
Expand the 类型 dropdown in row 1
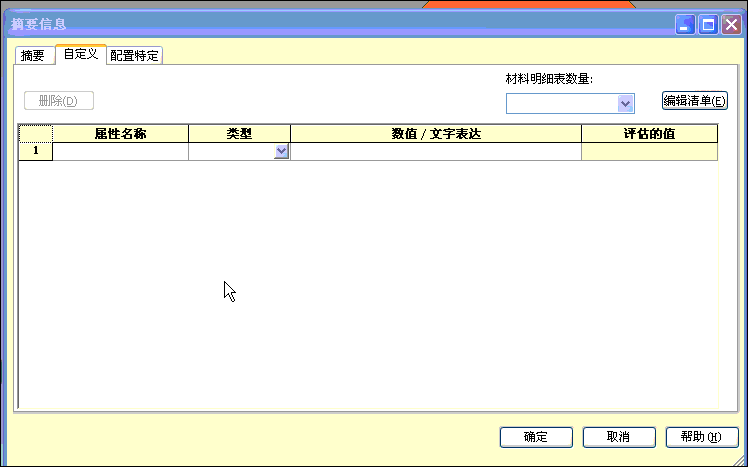[281, 151]
